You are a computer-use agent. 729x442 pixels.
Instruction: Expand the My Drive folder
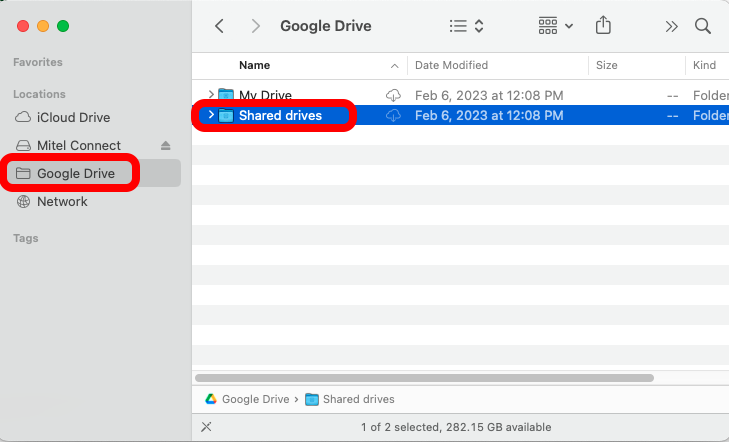click(211, 94)
